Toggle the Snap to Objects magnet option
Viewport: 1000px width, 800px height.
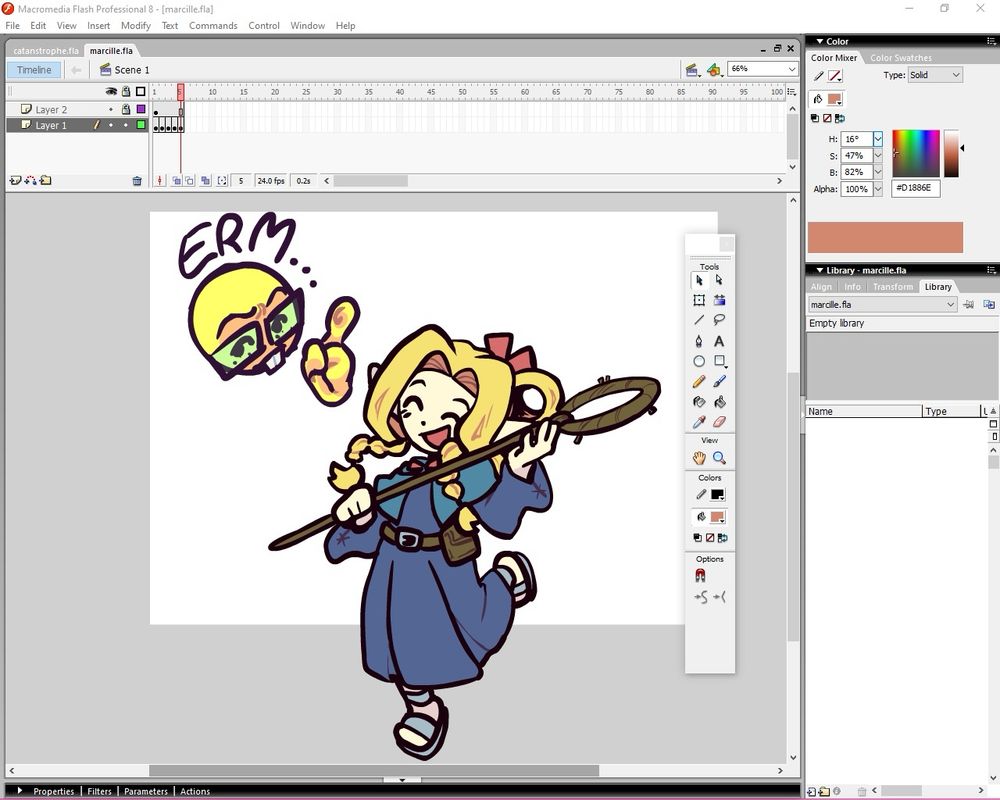click(700, 576)
